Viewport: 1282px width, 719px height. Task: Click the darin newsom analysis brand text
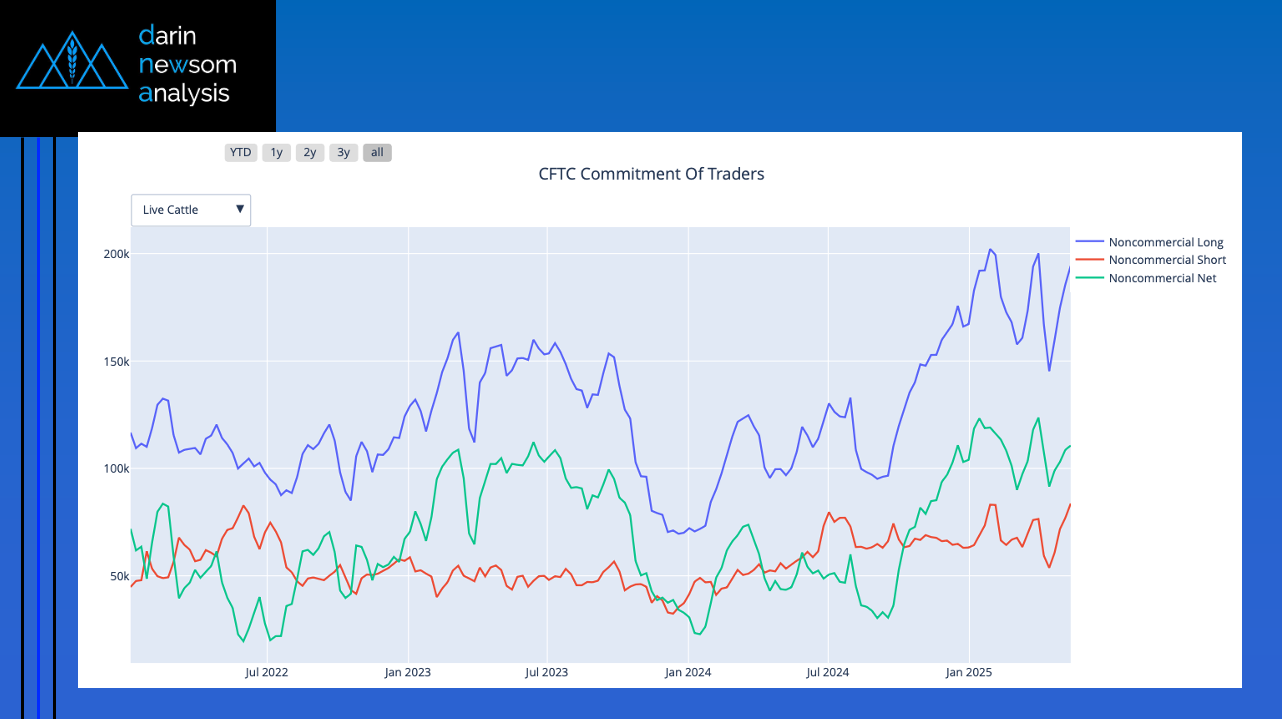(x=188, y=65)
